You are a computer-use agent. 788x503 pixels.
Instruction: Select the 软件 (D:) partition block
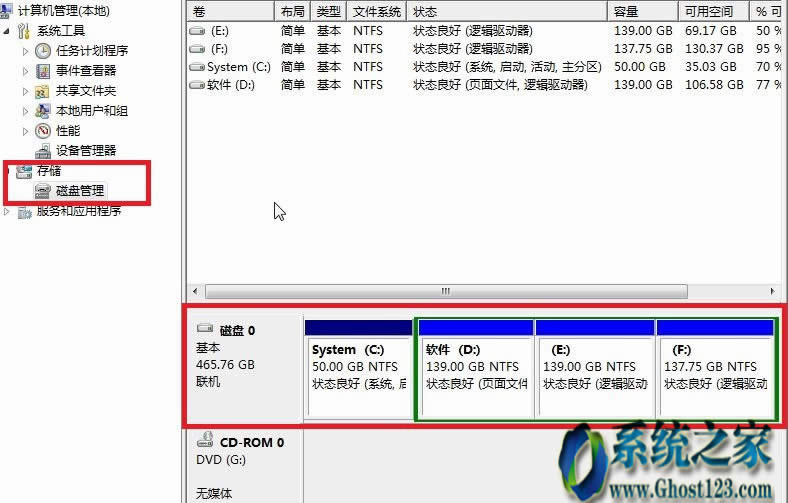click(x=475, y=368)
